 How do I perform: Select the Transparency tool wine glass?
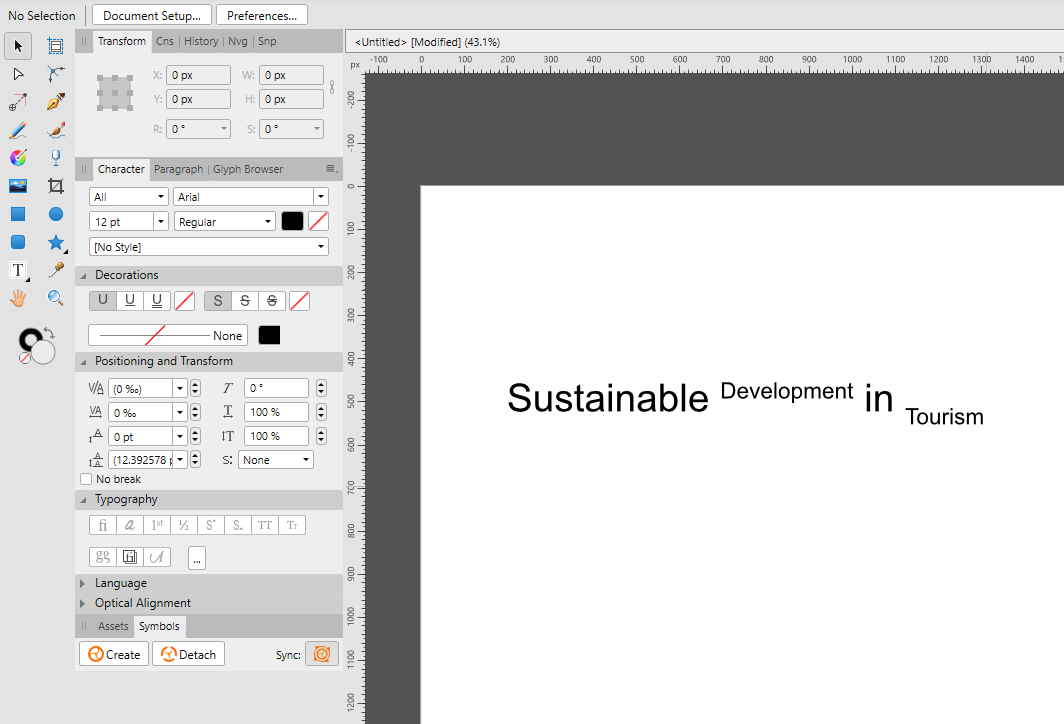coord(56,158)
